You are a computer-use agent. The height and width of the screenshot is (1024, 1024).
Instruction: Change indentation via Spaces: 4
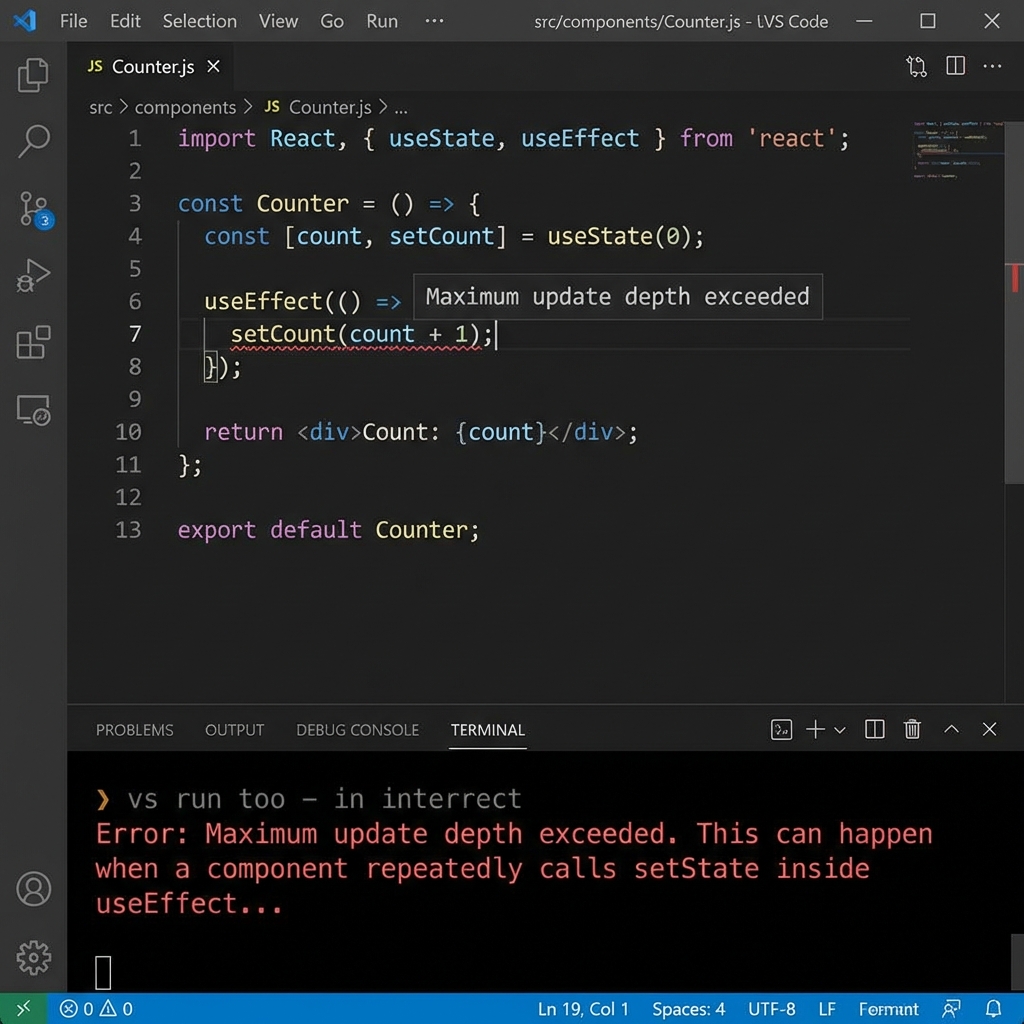click(x=688, y=1009)
